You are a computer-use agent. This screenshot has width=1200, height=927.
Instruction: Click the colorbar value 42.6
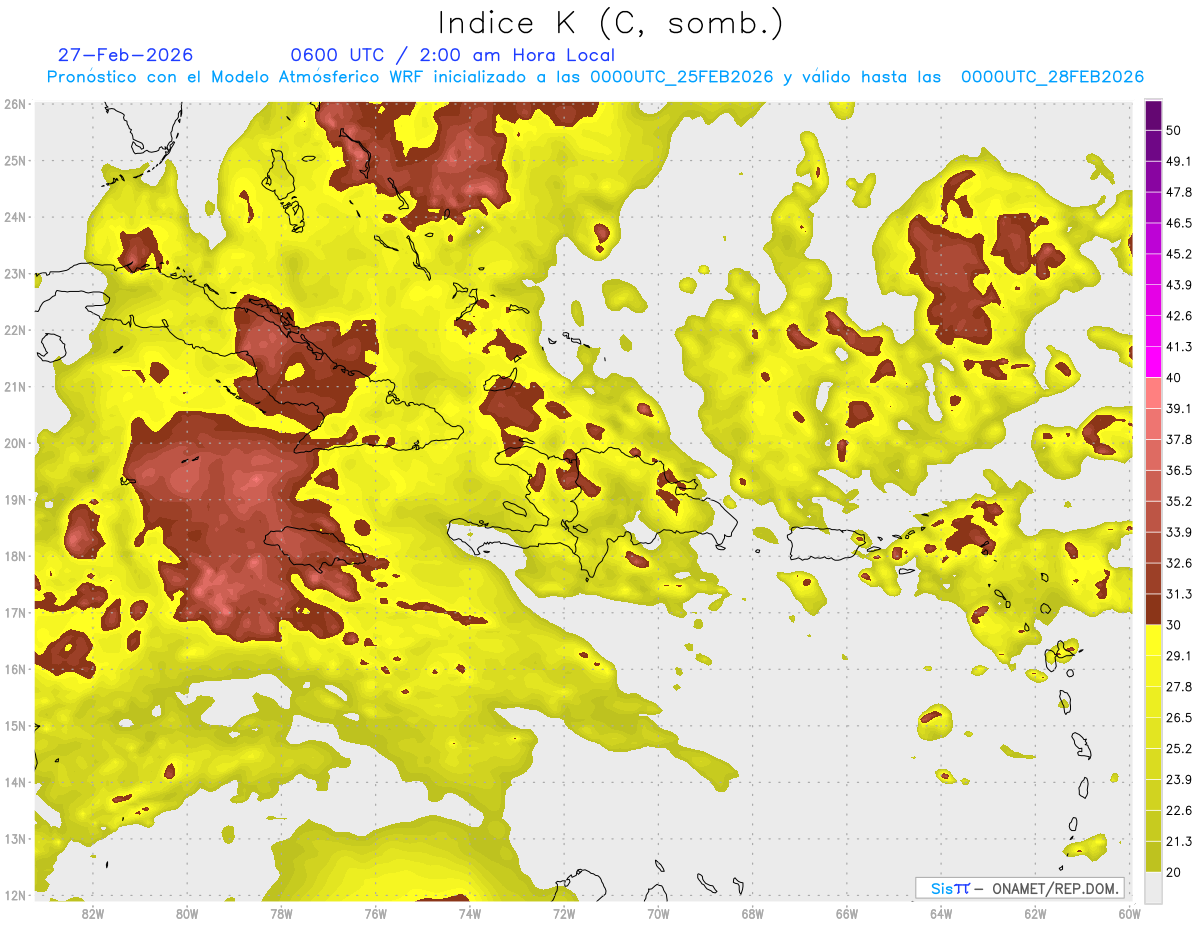coord(1178,316)
